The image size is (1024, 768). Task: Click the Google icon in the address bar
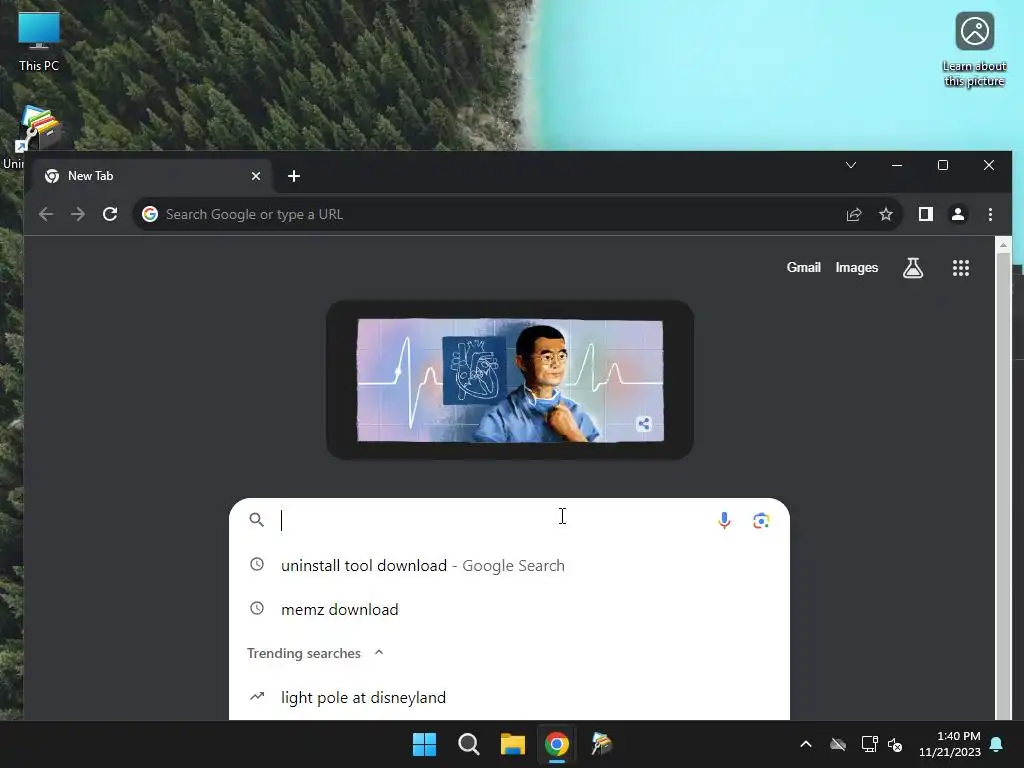[x=150, y=214]
